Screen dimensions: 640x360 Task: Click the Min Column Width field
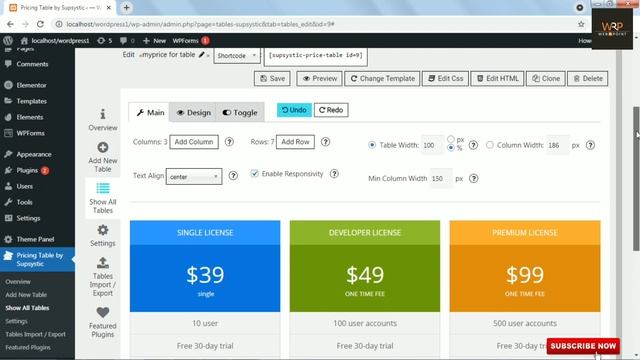coord(441,179)
